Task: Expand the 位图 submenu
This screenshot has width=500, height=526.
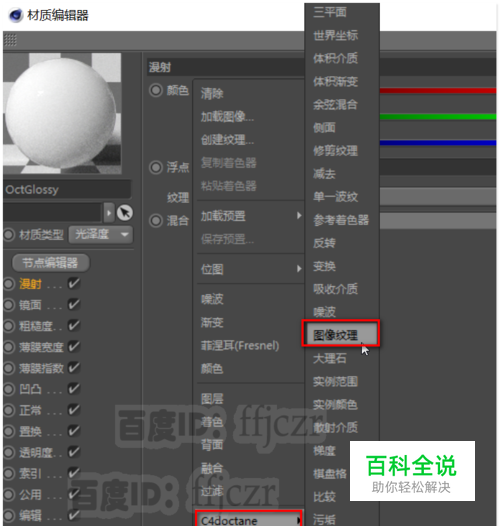Action: [x=249, y=269]
